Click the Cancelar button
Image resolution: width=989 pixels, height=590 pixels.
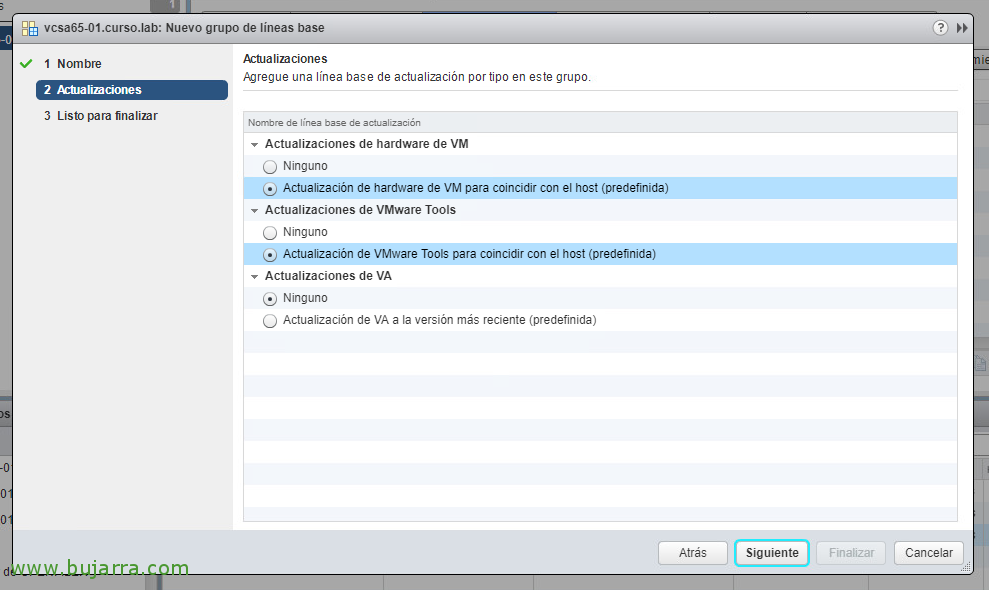pyautogui.click(x=928, y=553)
